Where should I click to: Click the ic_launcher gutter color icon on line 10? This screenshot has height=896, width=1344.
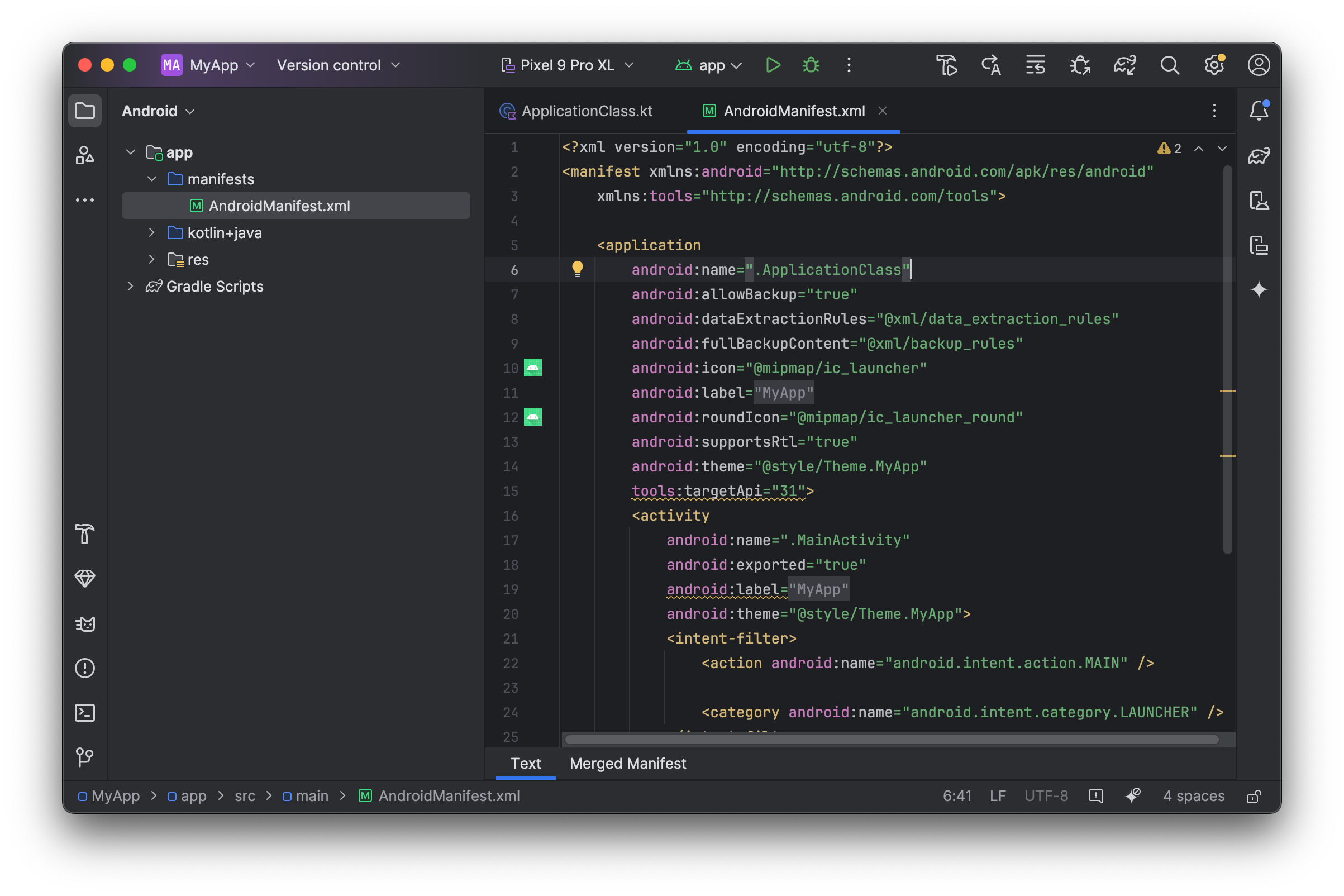532,368
